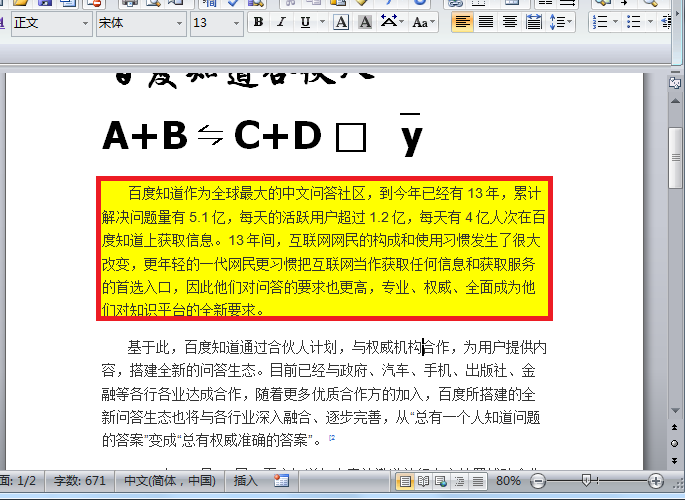Toggle the highlighted align left button
The width and height of the screenshot is (685, 500).
tap(462, 22)
